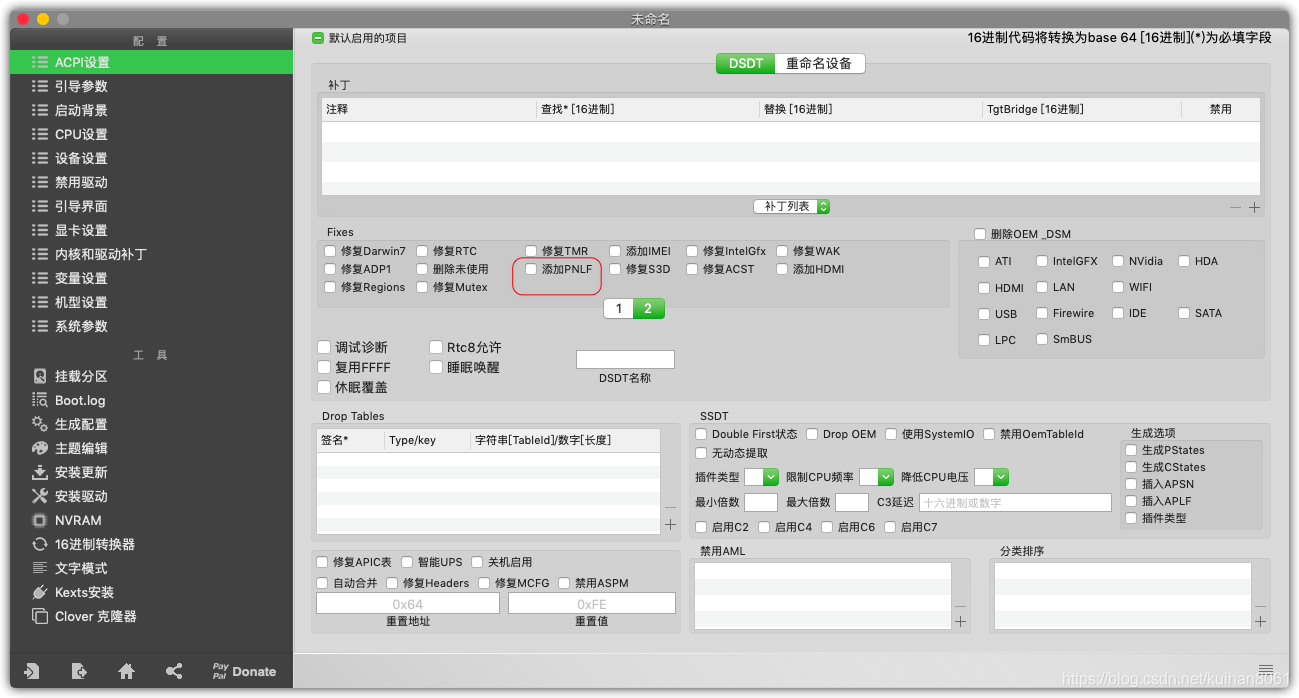Click the DSDT名称 input field

(x=625, y=359)
